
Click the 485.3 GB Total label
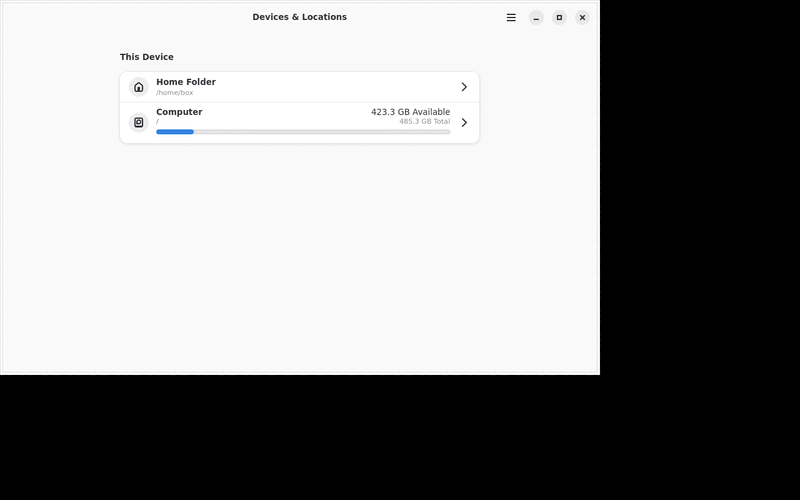point(424,121)
